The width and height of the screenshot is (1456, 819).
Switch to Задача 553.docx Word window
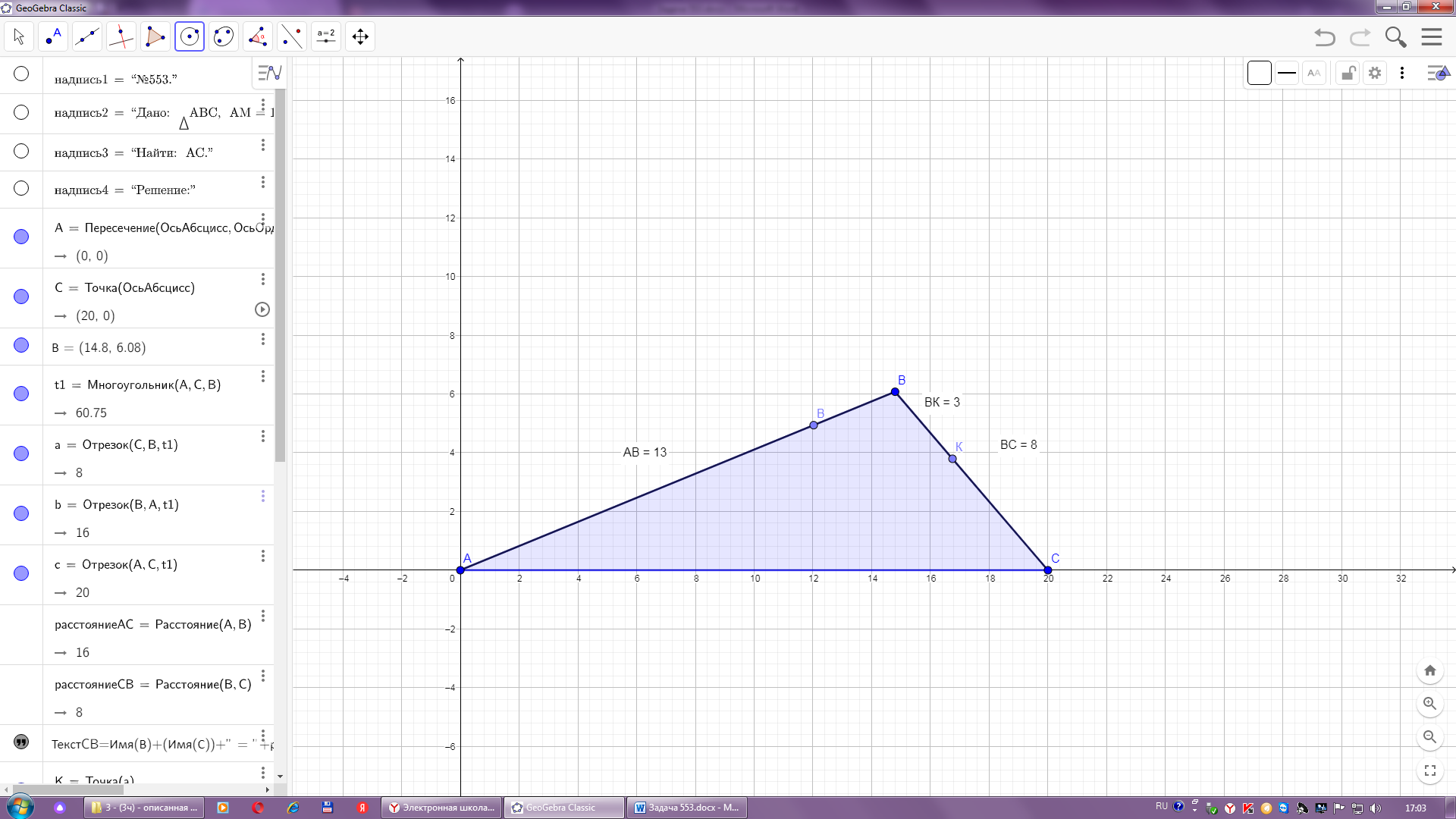pyautogui.click(x=687, y=808)
